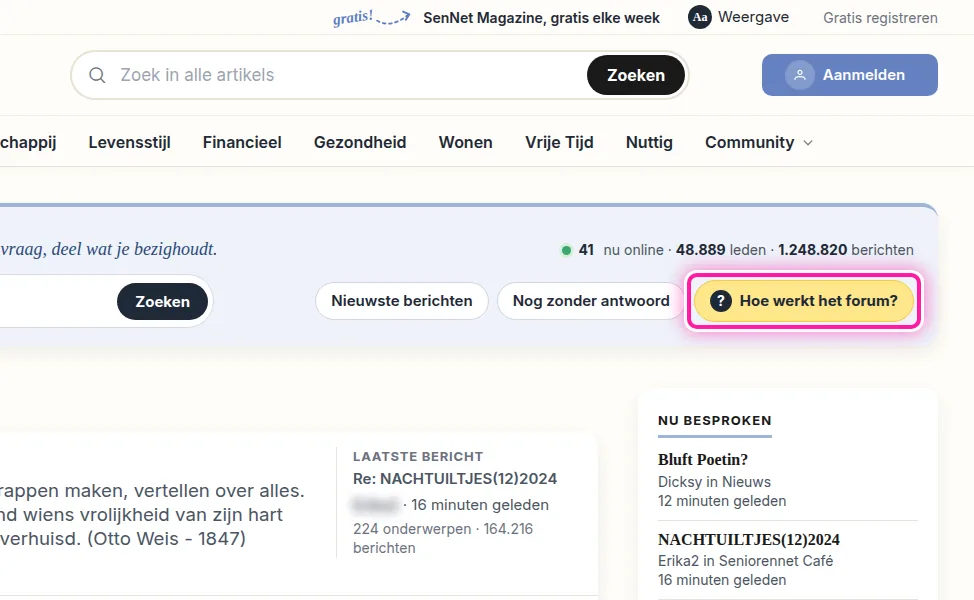974x600 pixels.
Task: Click the NU BESPROKEN heading
Action: (x=715, y=420)
